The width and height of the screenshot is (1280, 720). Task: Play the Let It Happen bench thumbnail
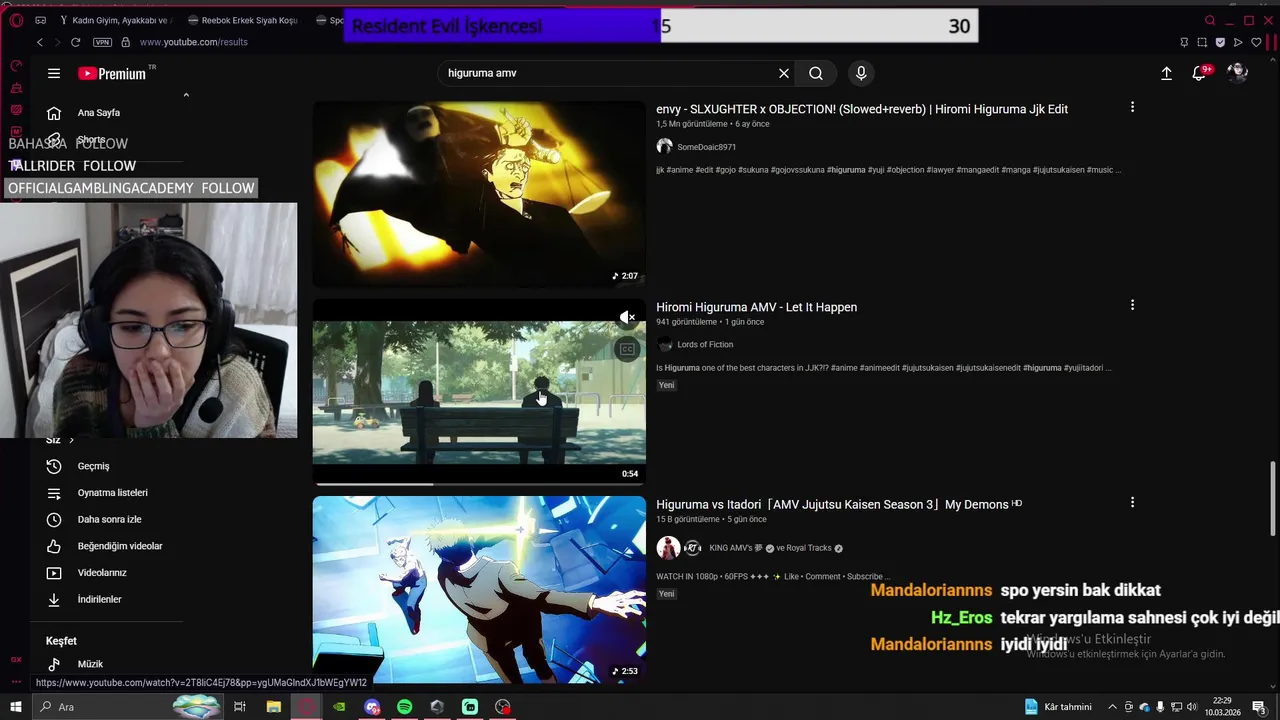point(479,392)
